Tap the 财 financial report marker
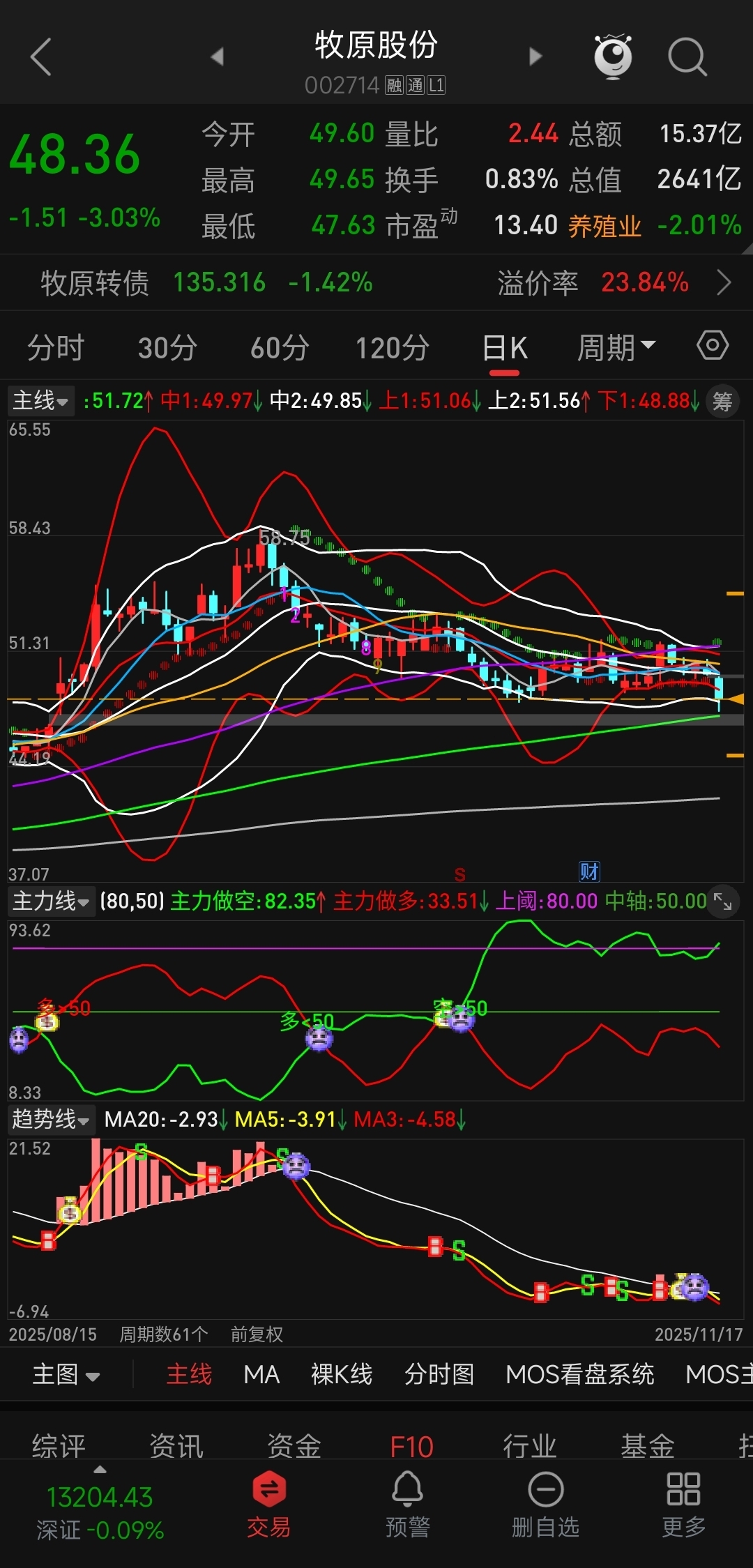Screen dimensions: 753x1568 [590, 871]
